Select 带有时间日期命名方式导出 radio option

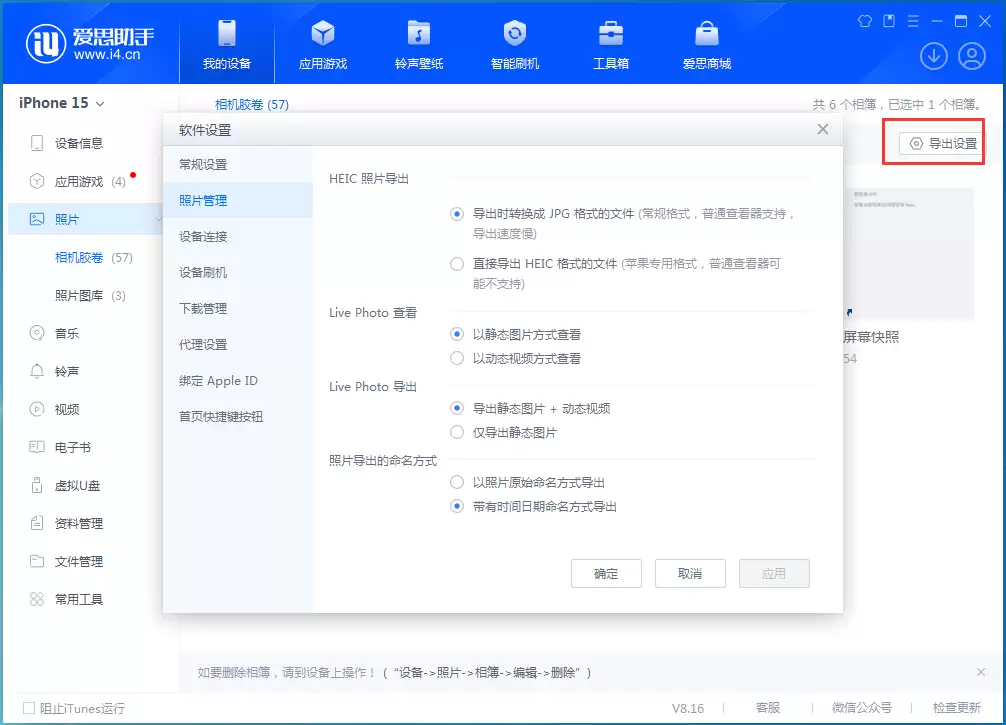[457, 506]
